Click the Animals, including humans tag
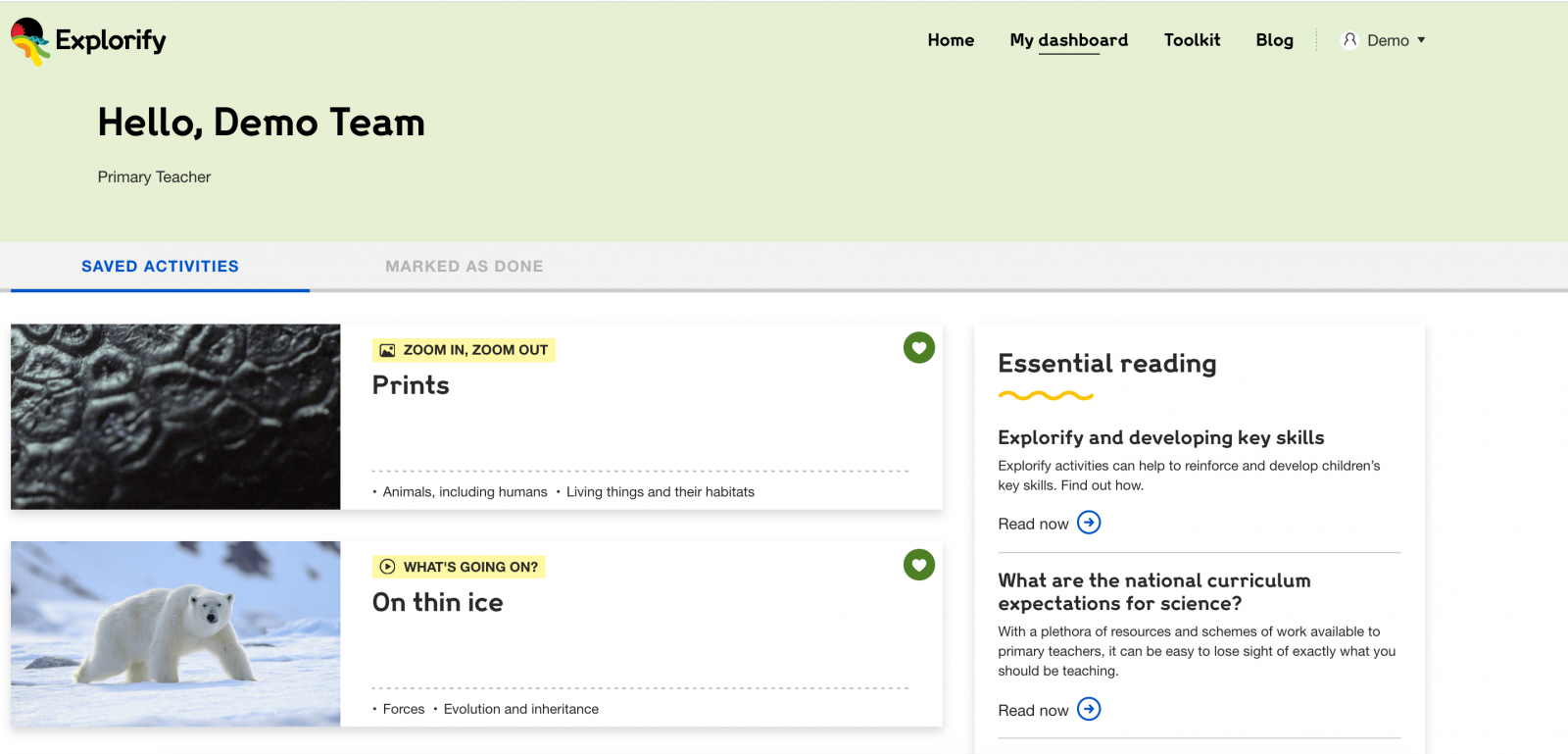Viewport: 1568px width, 754px height. (465, 492)
